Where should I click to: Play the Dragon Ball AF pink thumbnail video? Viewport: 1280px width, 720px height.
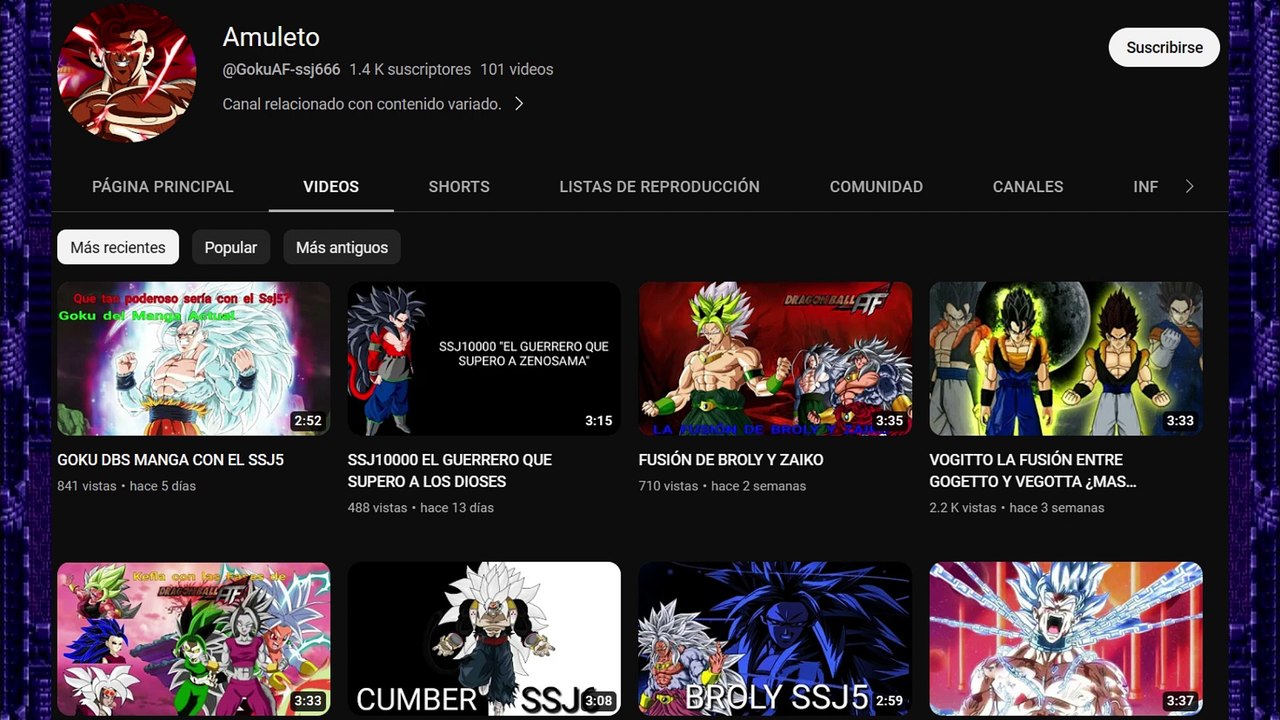coord(194,639)
